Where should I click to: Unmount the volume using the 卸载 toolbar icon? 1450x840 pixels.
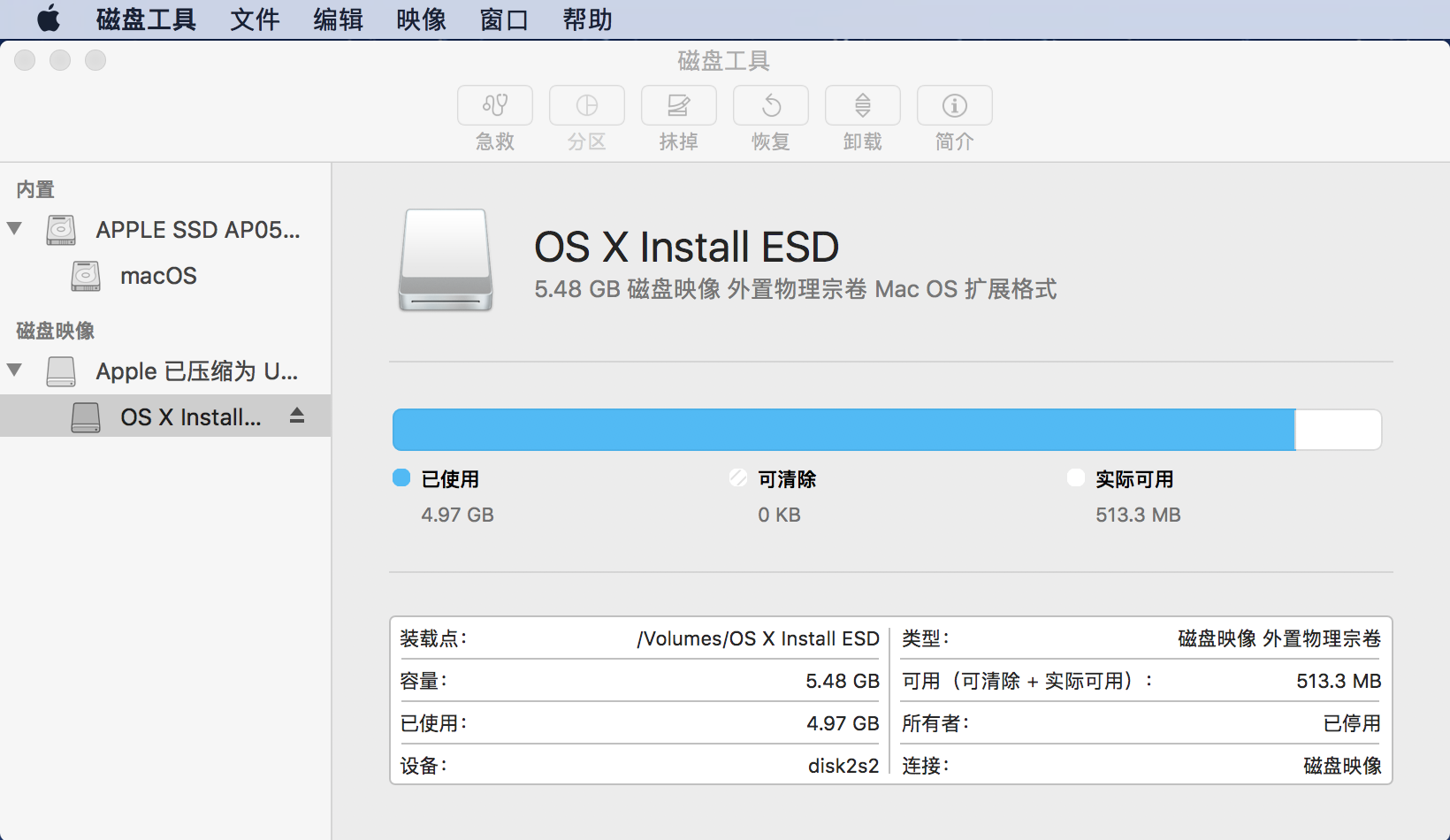862,106
